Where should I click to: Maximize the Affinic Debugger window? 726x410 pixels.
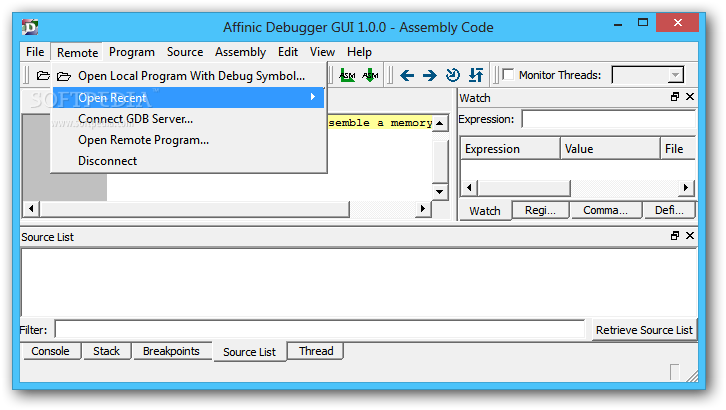643,23
